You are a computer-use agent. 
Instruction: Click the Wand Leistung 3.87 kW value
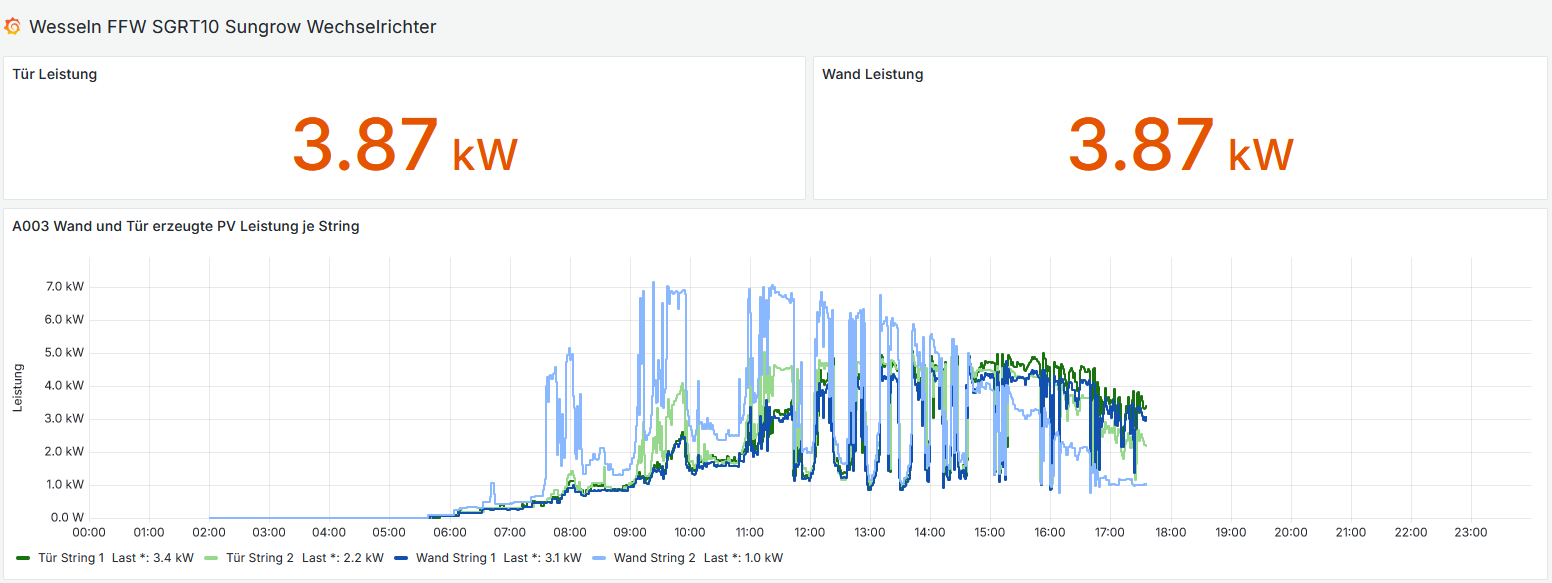tap(1180, 146)
